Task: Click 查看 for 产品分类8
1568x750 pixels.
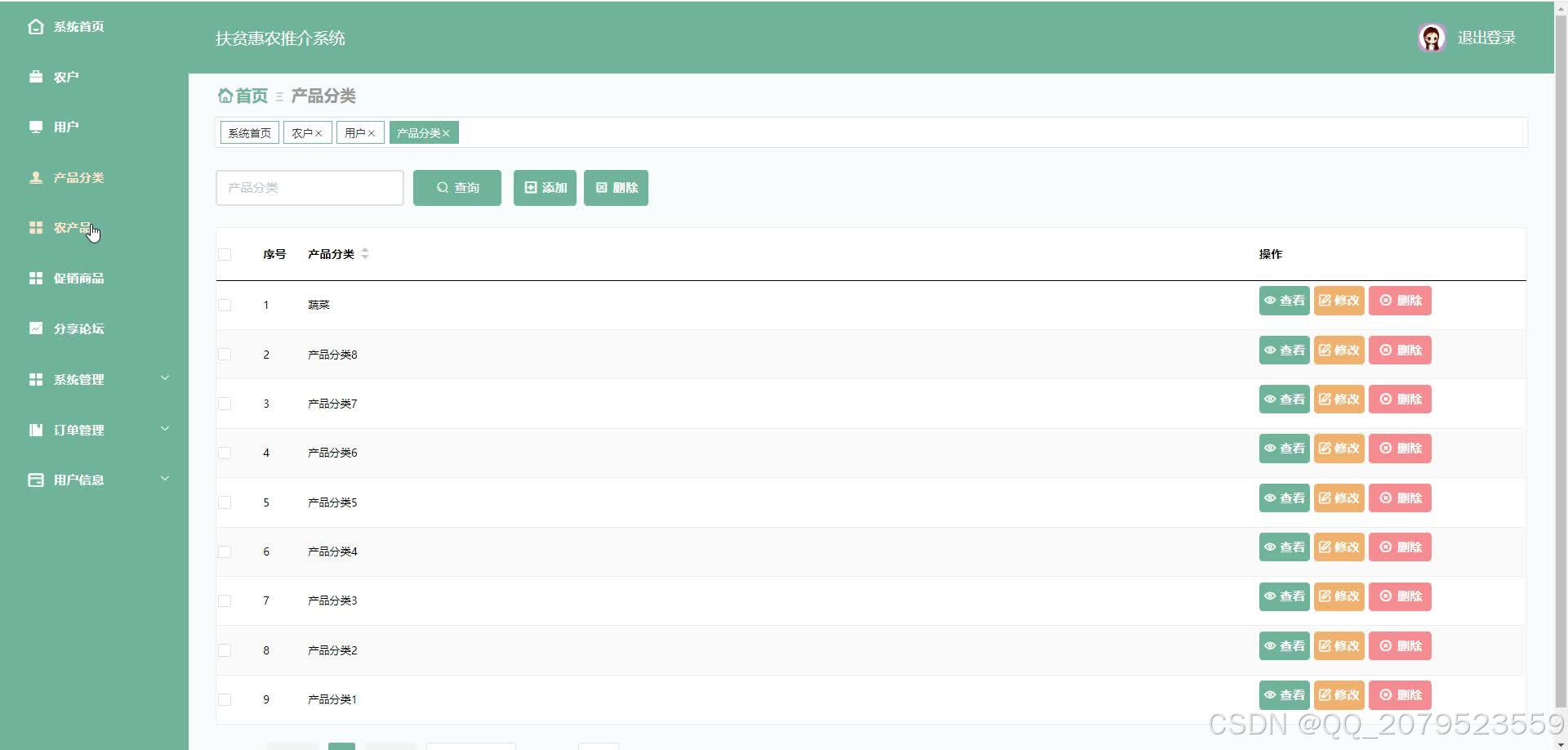Action: 1284,350
